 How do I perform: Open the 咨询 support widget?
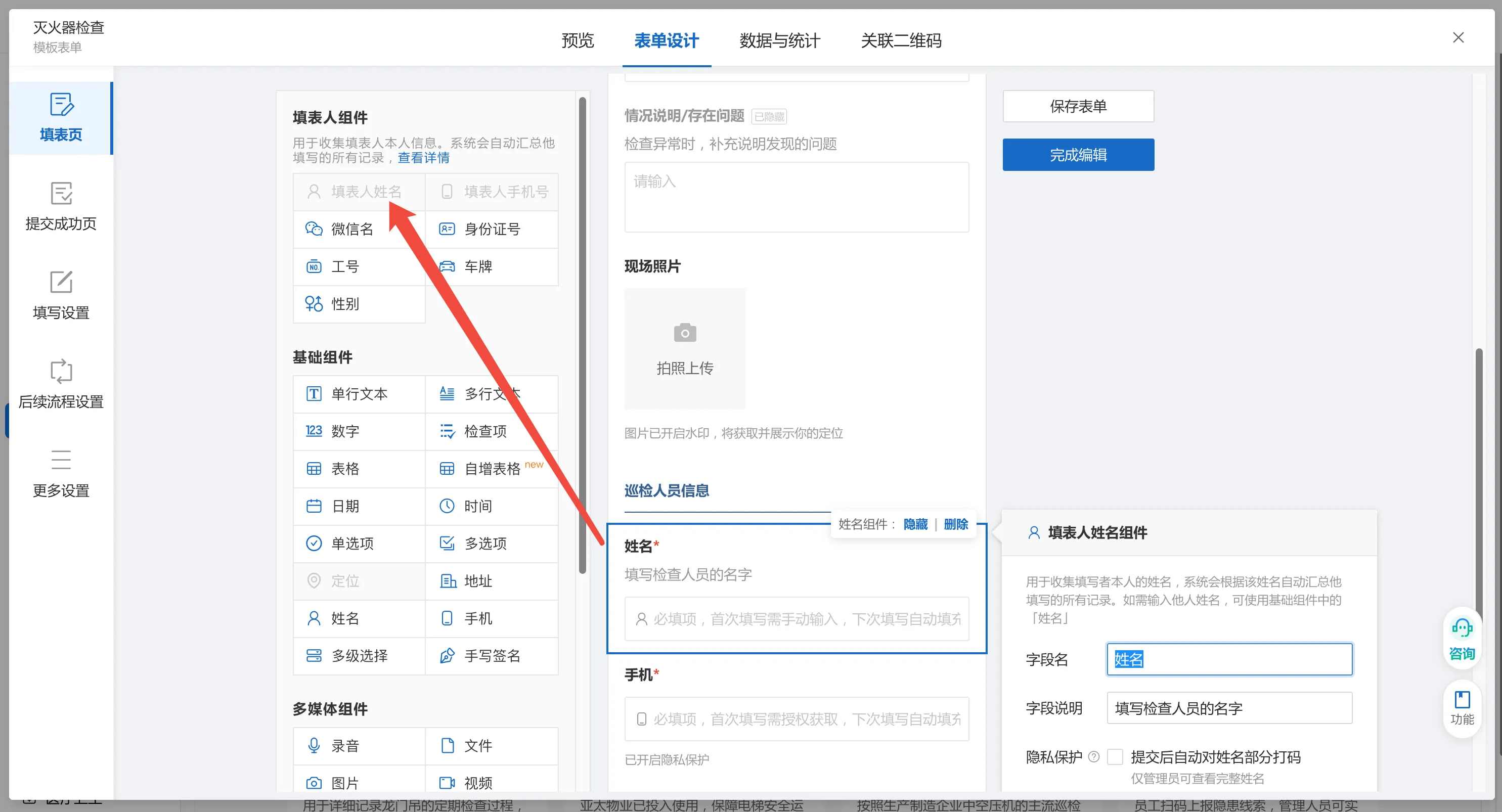[1462, 640]
